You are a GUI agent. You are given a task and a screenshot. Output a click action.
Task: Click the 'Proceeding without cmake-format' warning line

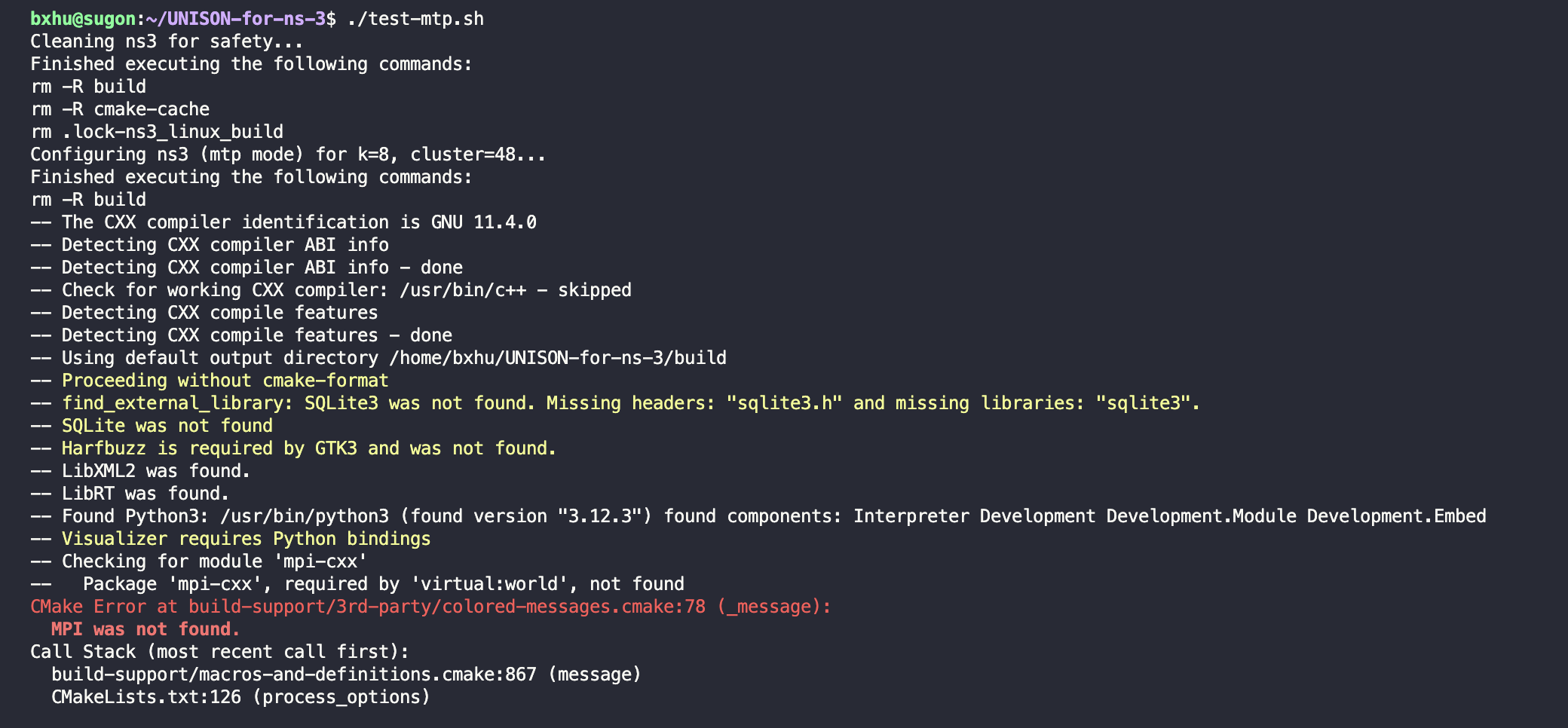click(225, 381)
